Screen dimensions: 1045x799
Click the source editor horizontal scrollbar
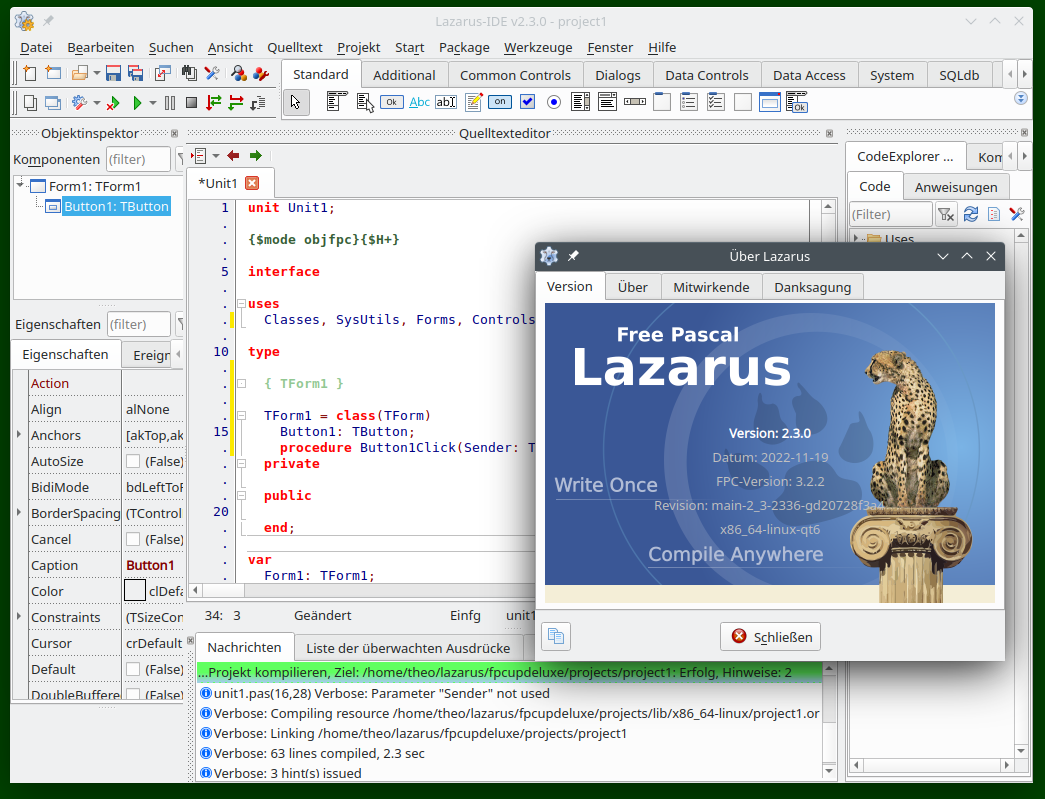tap(363, 590)
